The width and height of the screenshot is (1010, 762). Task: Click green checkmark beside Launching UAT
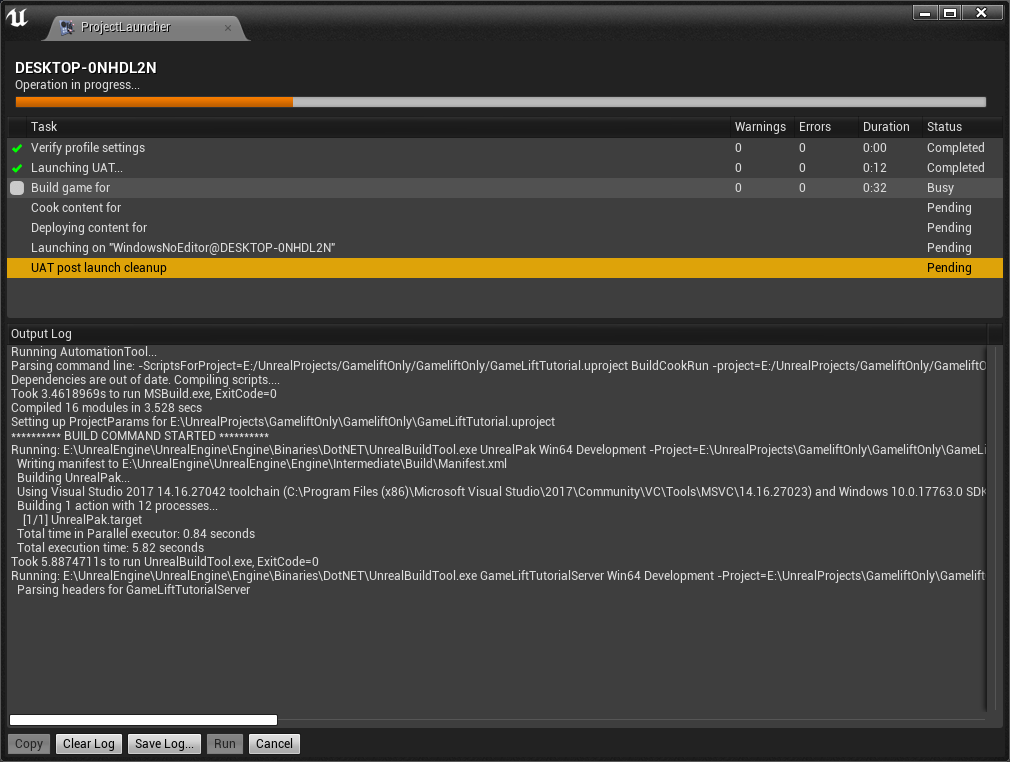click(x=17, y=168)
